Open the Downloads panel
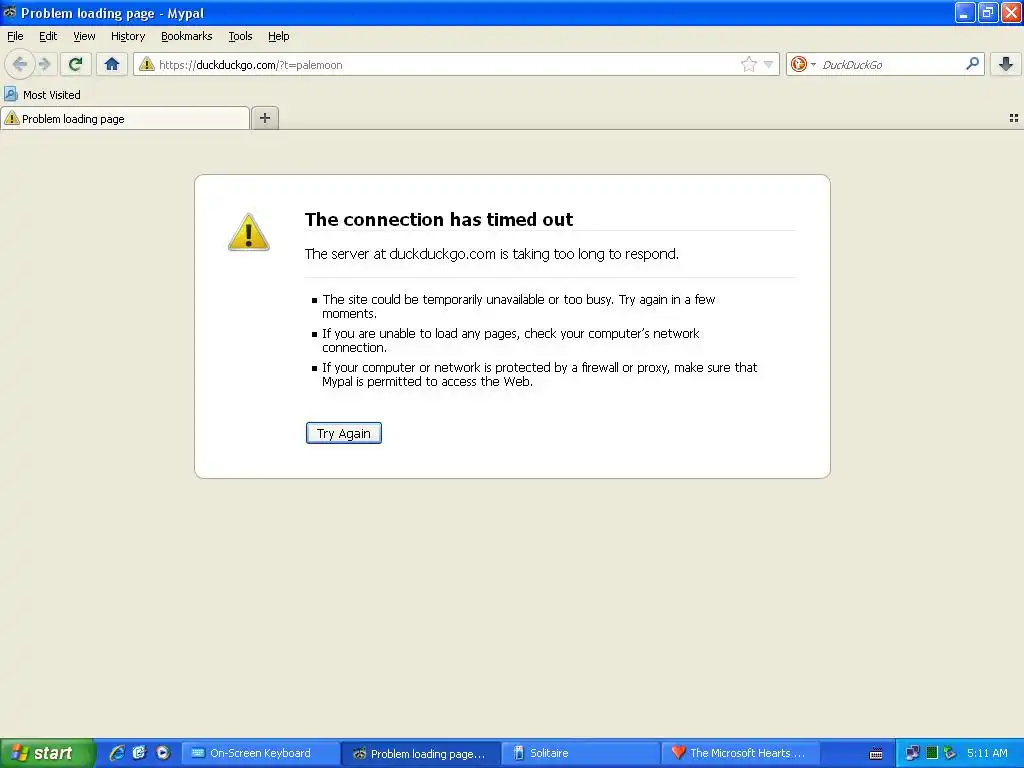The width and height of the screenshot is (1024, 768). 1006,64
